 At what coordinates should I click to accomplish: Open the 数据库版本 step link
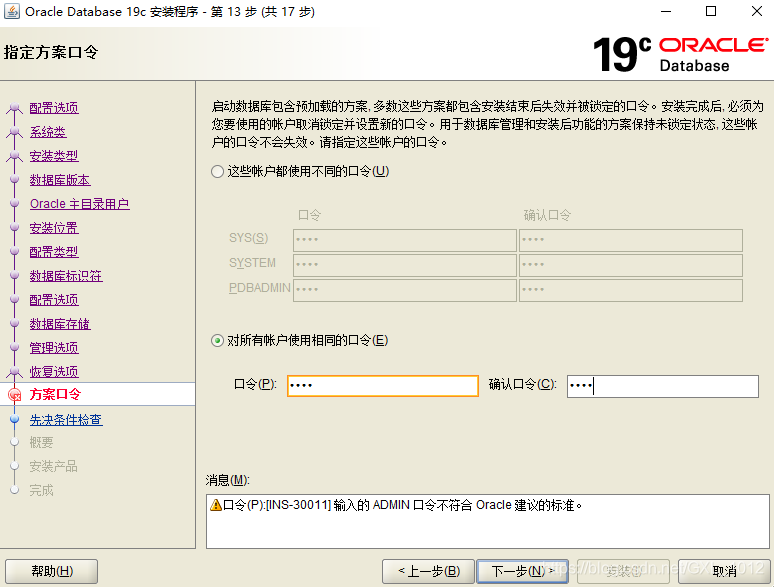pos(60,180)
